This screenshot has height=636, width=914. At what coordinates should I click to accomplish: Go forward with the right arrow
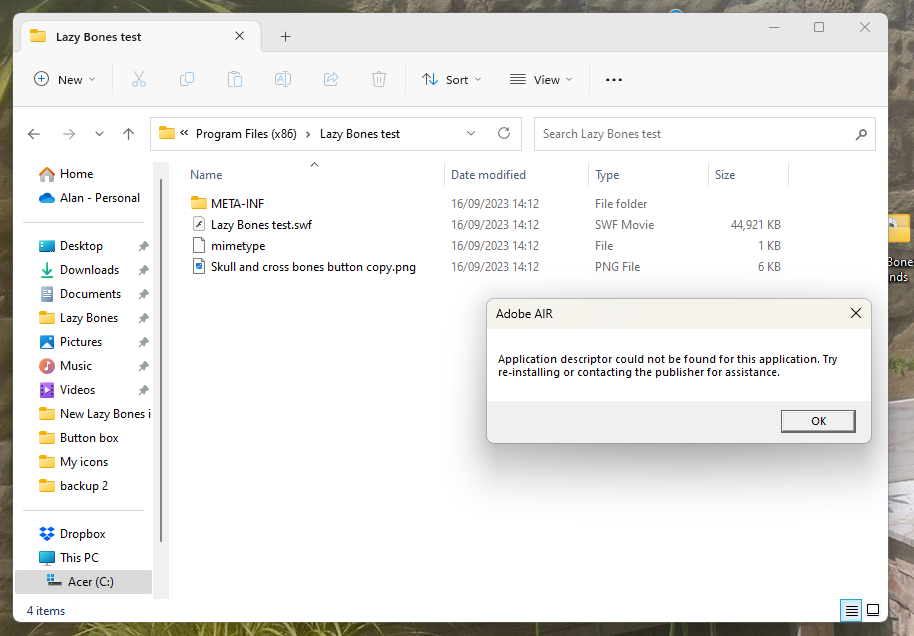[69, 134]
